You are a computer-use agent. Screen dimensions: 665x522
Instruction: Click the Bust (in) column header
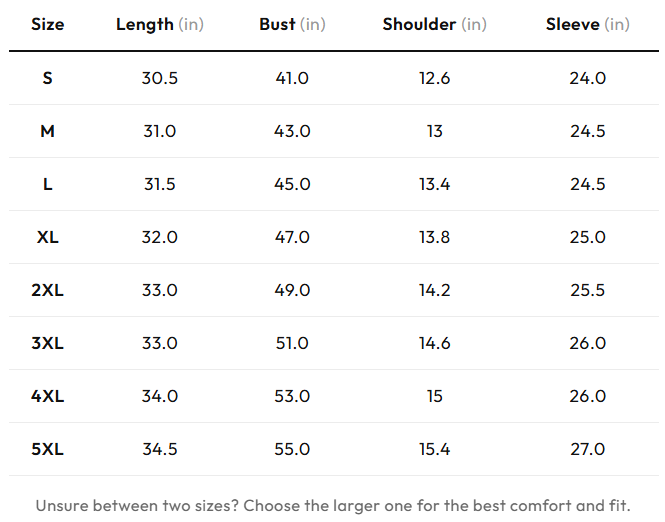coord(292,24)
